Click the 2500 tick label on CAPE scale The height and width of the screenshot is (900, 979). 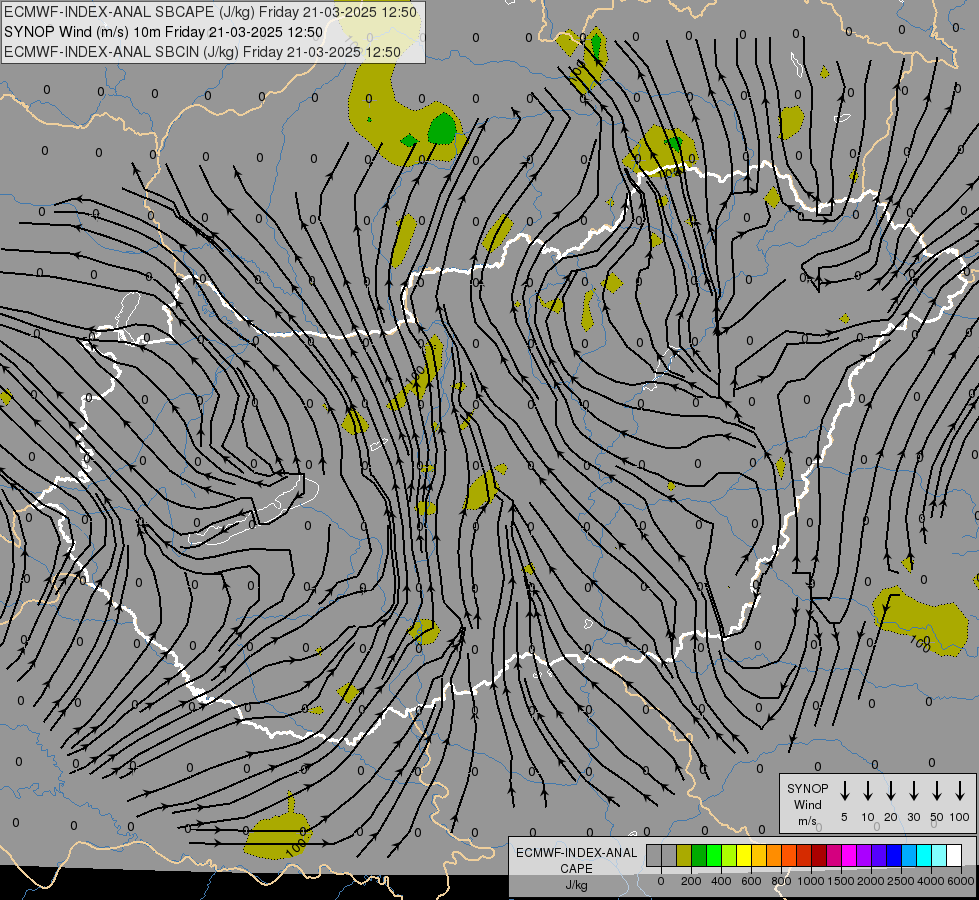(901, 881)
